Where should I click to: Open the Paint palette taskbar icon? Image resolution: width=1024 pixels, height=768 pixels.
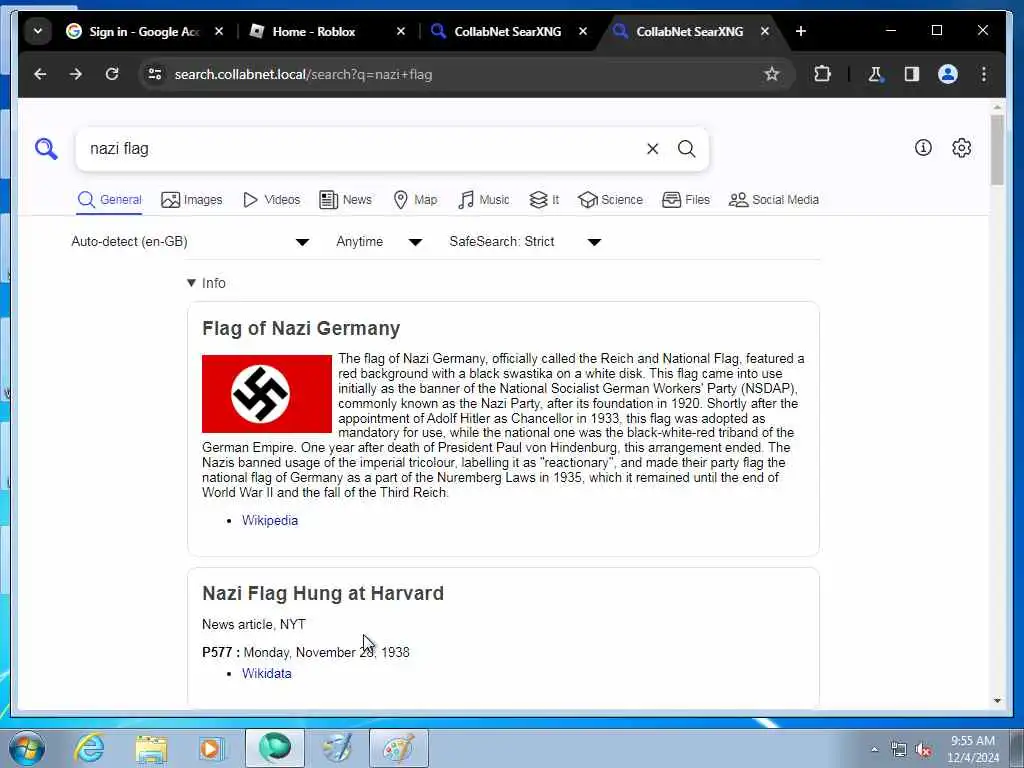(x=399, y=748)
